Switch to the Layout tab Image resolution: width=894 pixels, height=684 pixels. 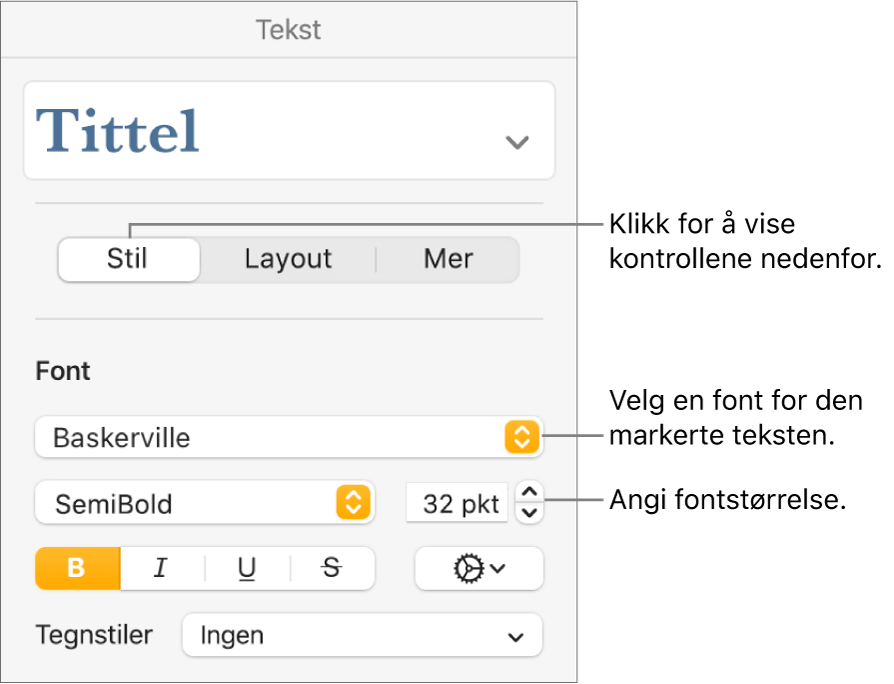tap(288, 259)
